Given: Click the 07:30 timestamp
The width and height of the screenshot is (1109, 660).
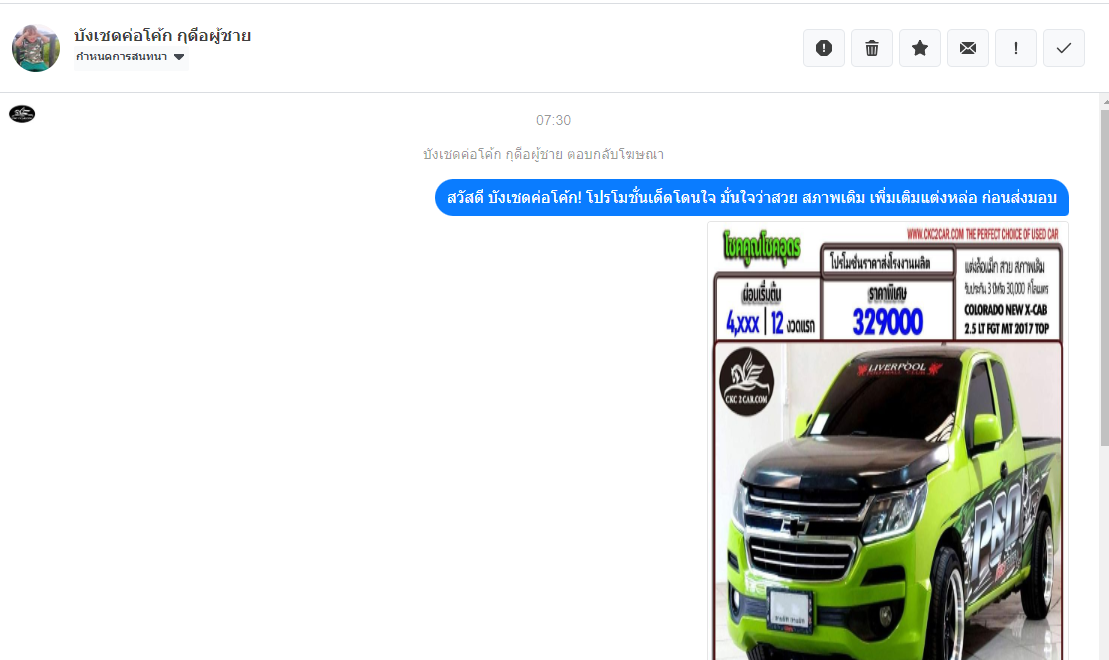Looking at the screenshot, I should pos(553,120).
